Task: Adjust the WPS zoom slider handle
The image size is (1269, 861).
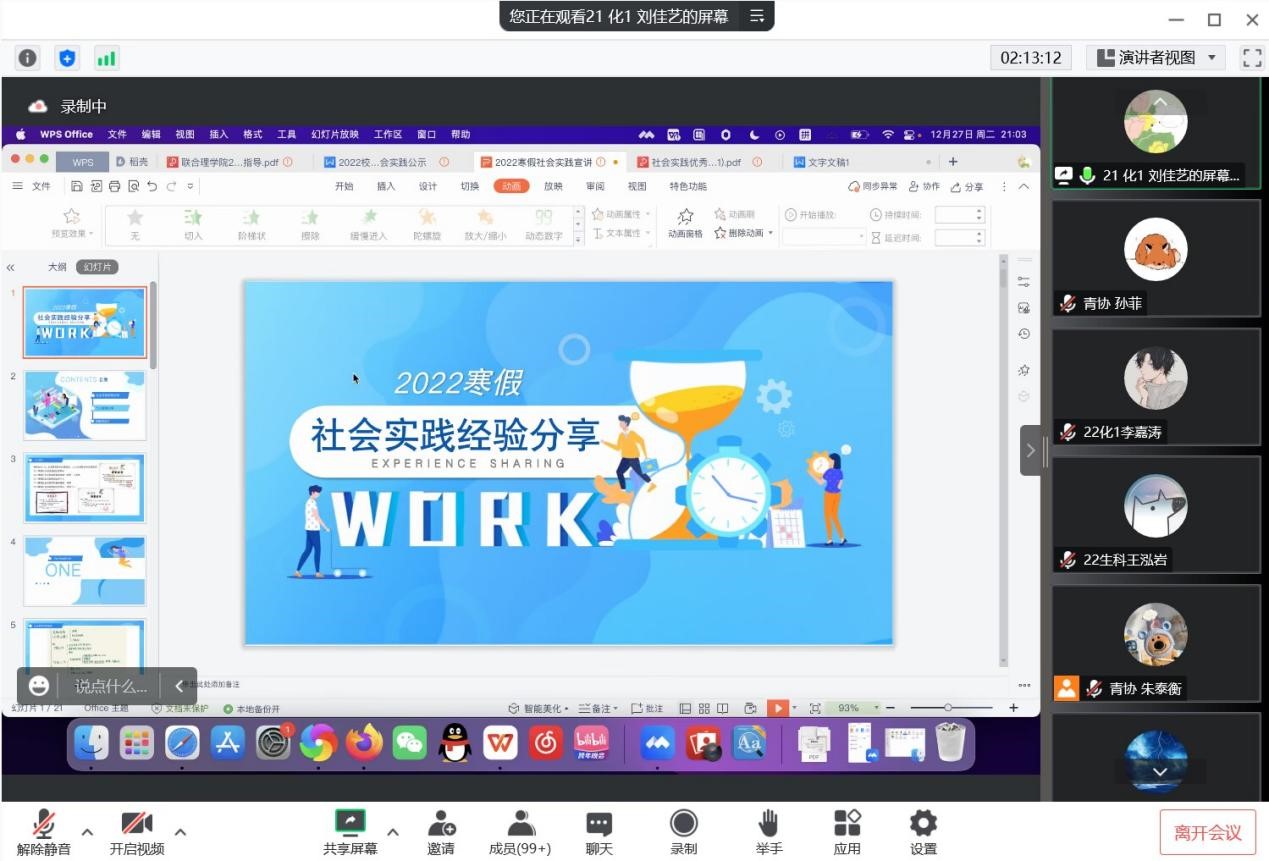Action: tap(948, 708)
